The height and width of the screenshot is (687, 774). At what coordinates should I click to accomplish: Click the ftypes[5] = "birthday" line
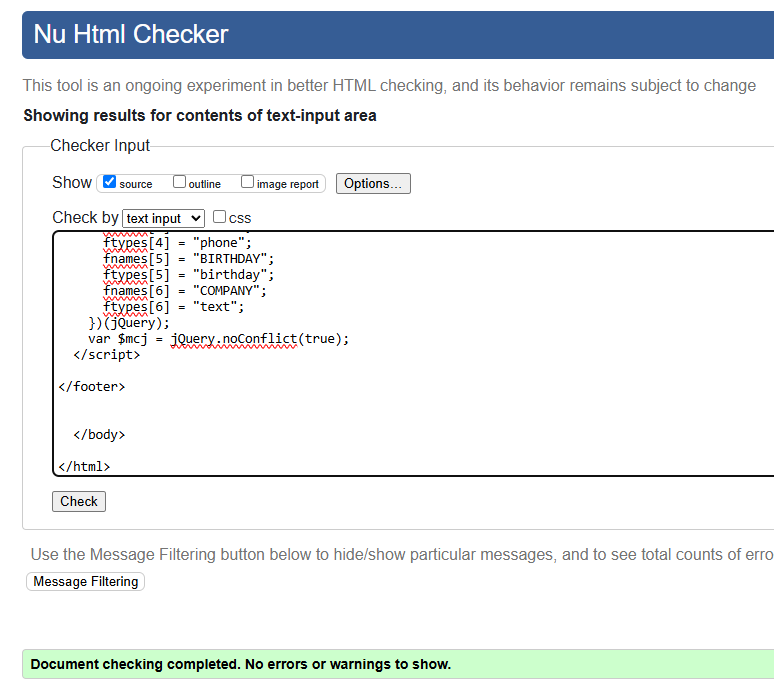(x=189, y=275)
